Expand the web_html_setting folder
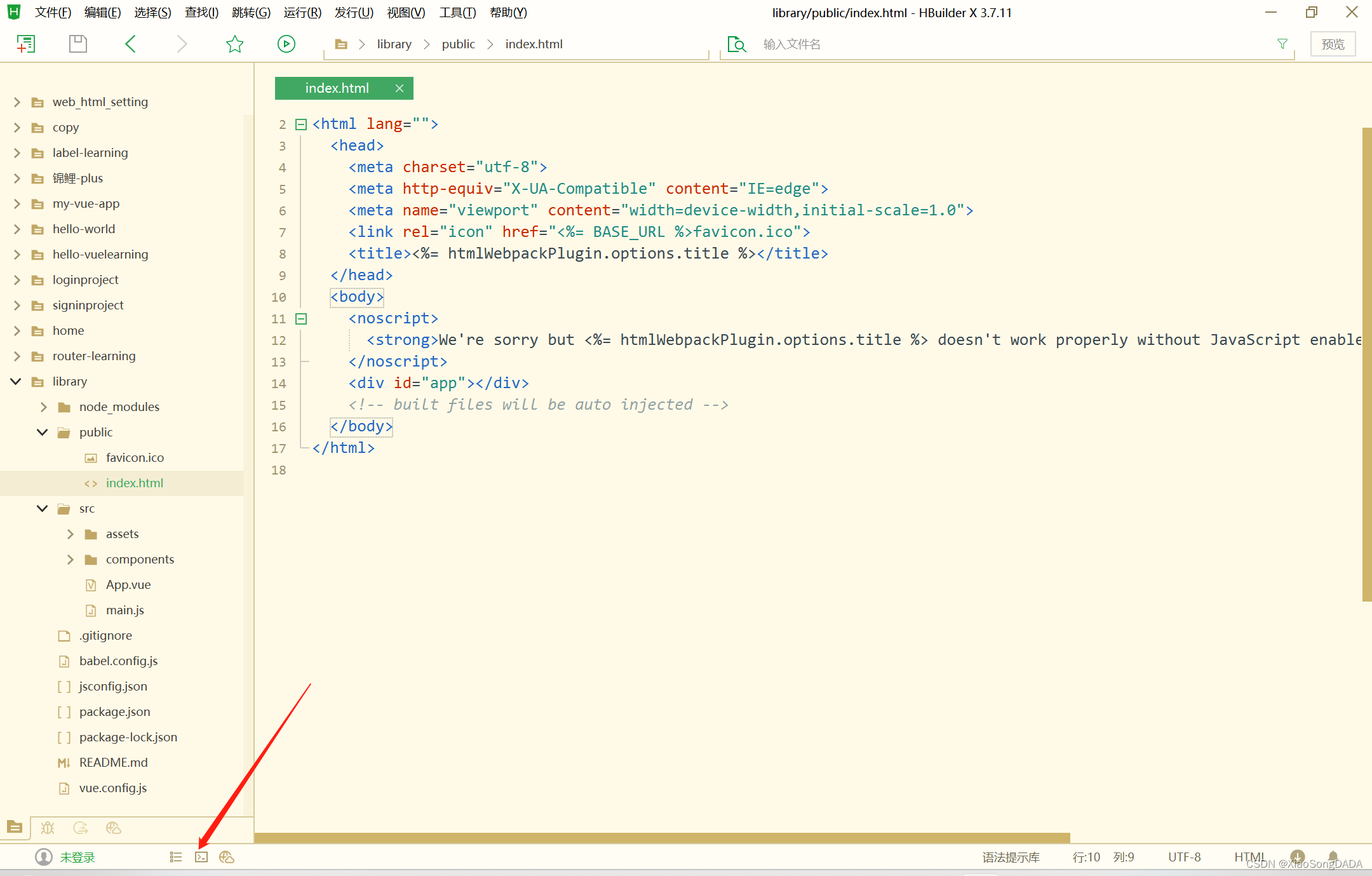The image size is (1372, 876). [17, 102]
